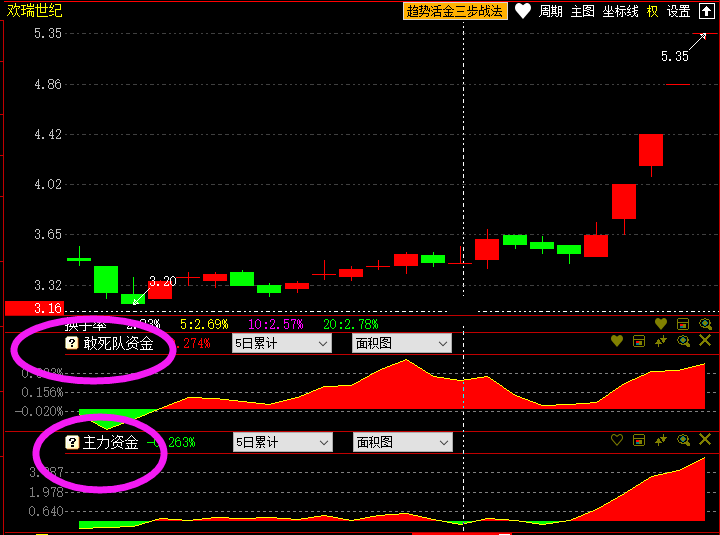Click the magnifier icon in 敢死队资金 panel
The width and height of the screenshot is (720, 535).
tap(683, 342)
